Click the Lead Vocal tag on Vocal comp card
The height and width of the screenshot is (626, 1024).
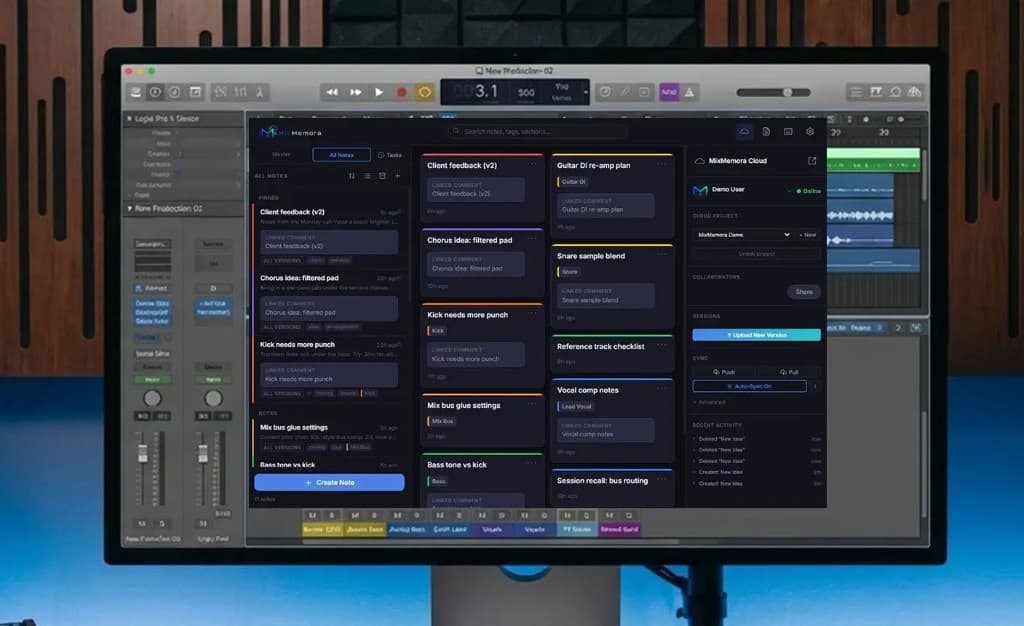coord(575,407)
